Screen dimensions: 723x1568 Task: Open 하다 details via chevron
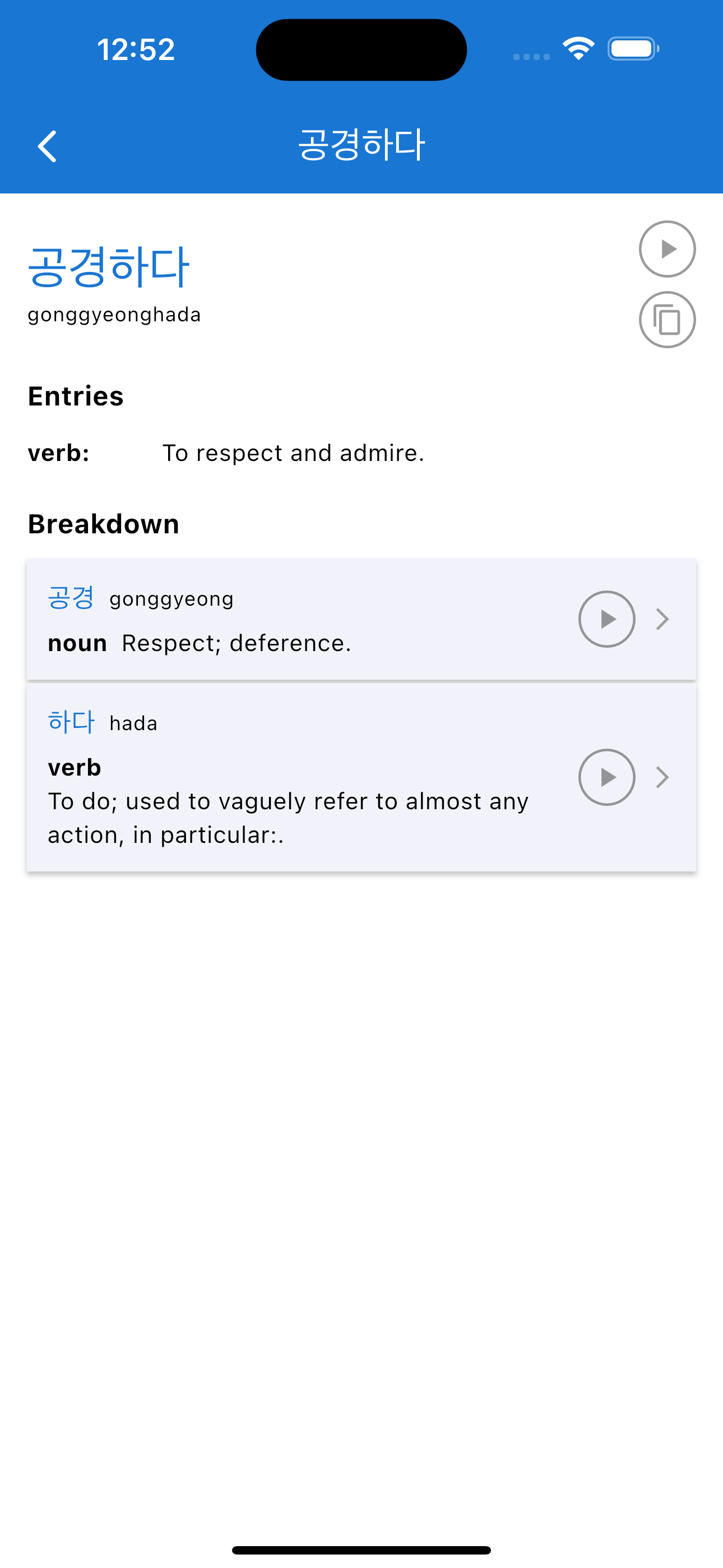point(662,777)
